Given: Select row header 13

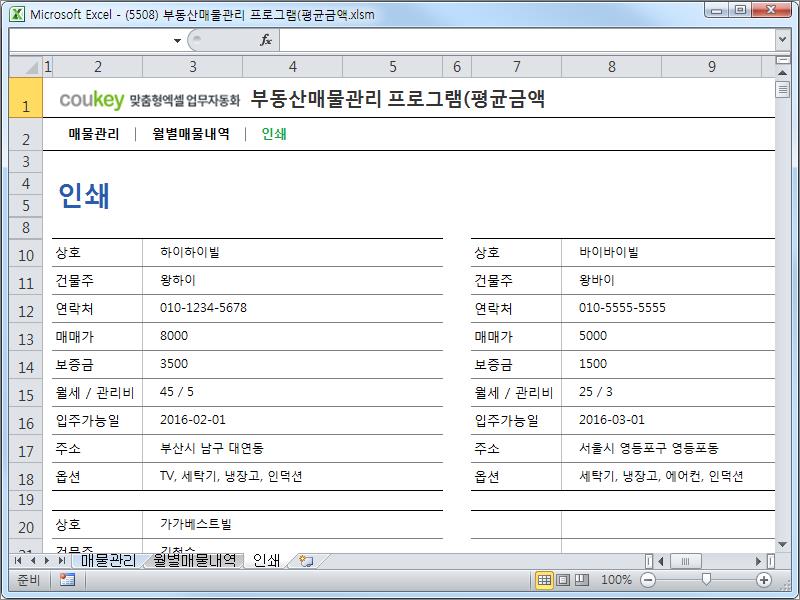Looking at the screenshot, I should coord(26,339).
